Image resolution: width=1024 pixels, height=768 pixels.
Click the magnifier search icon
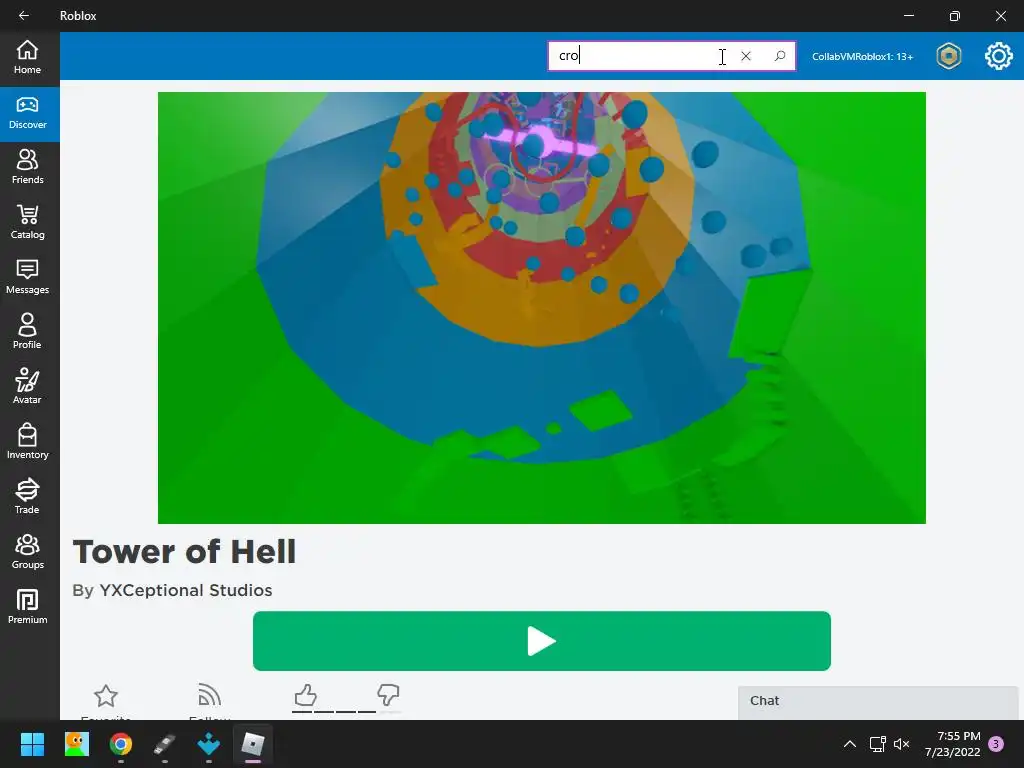coord(780,56)
